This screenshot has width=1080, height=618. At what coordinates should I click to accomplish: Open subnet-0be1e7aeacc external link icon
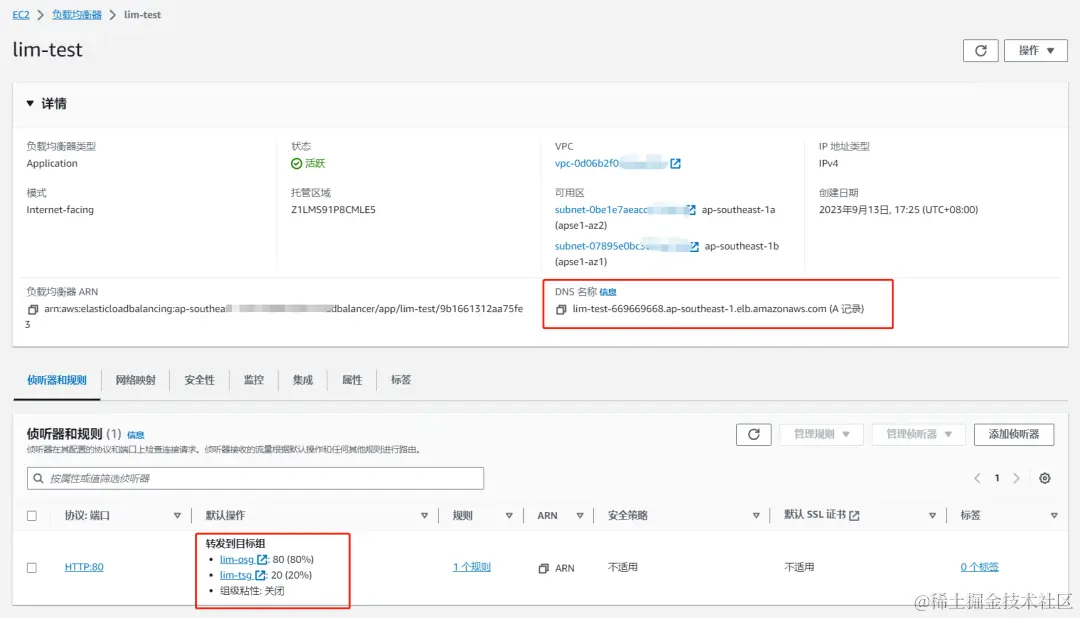691,209
